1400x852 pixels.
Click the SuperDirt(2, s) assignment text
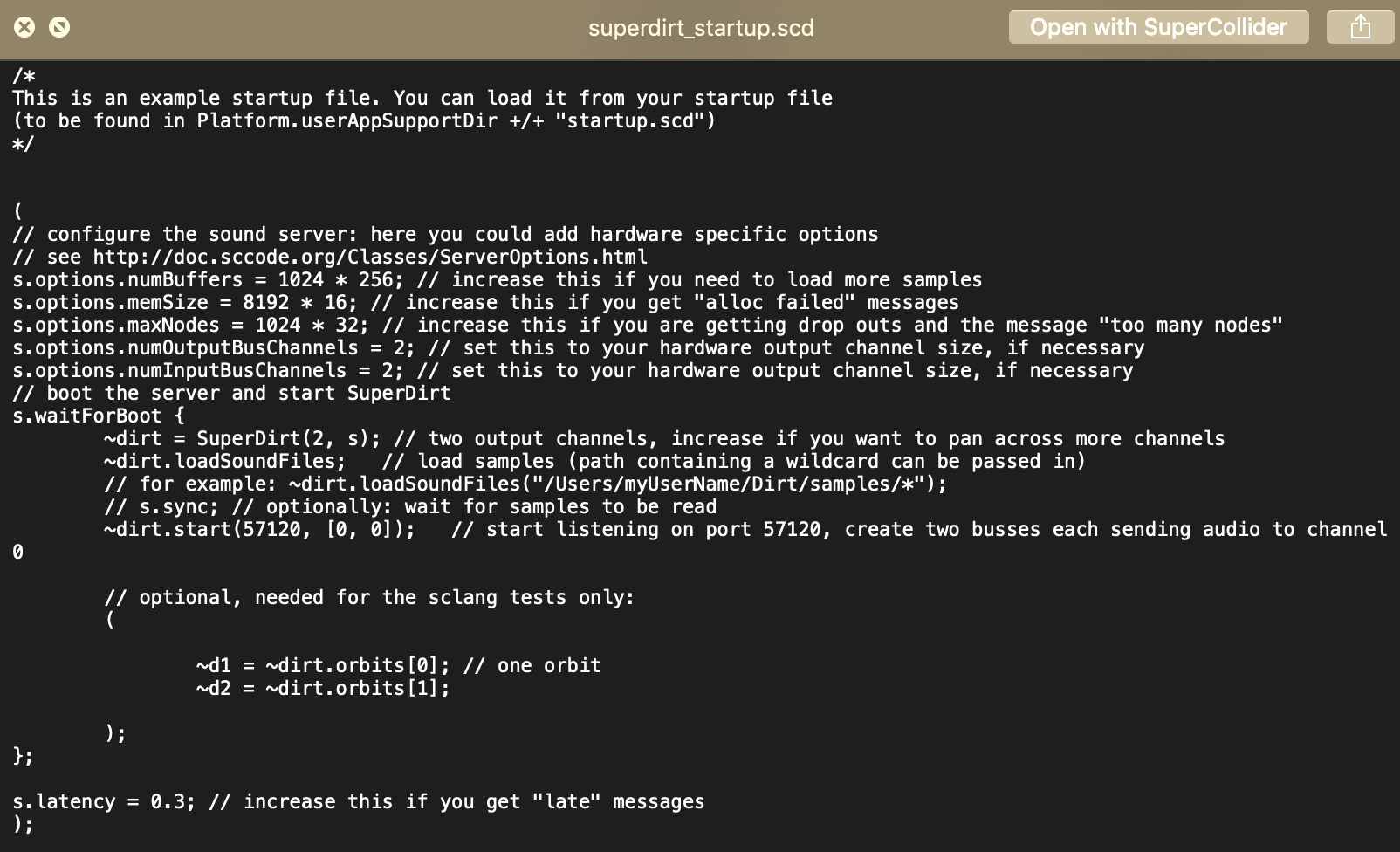coord(288,439)
